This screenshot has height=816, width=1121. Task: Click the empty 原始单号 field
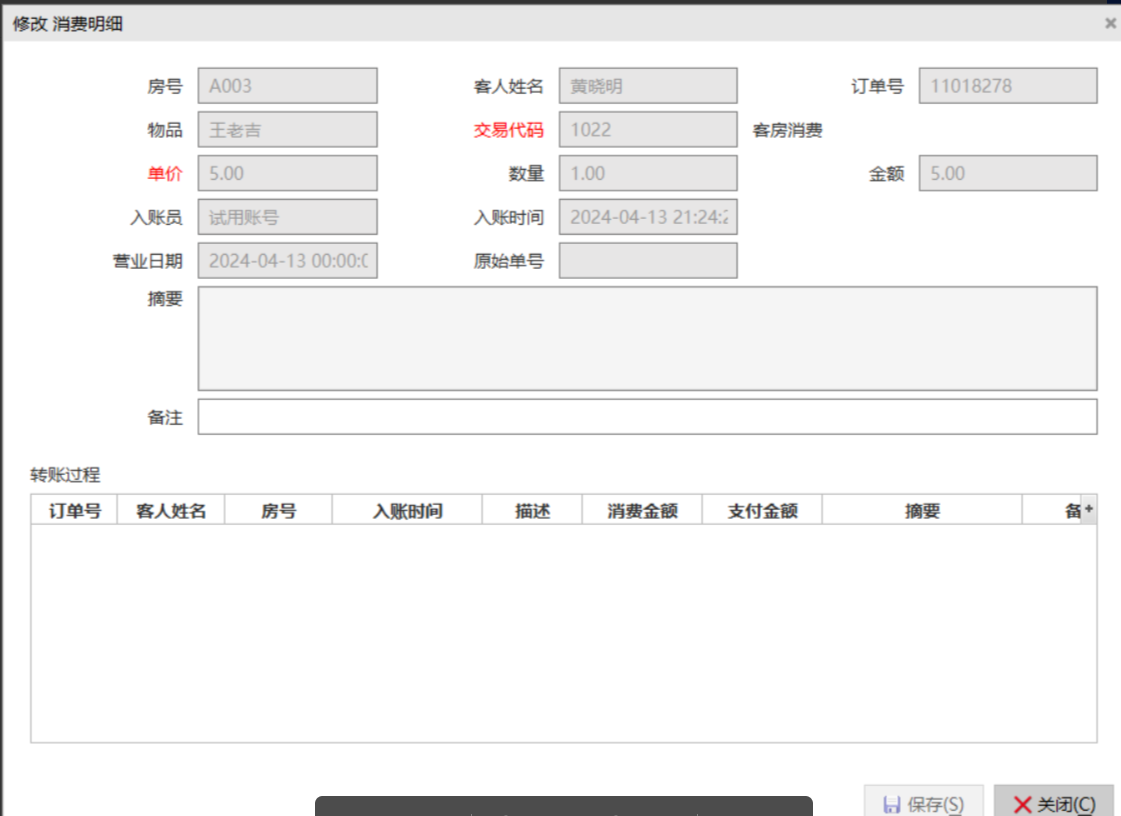(648, 261)
